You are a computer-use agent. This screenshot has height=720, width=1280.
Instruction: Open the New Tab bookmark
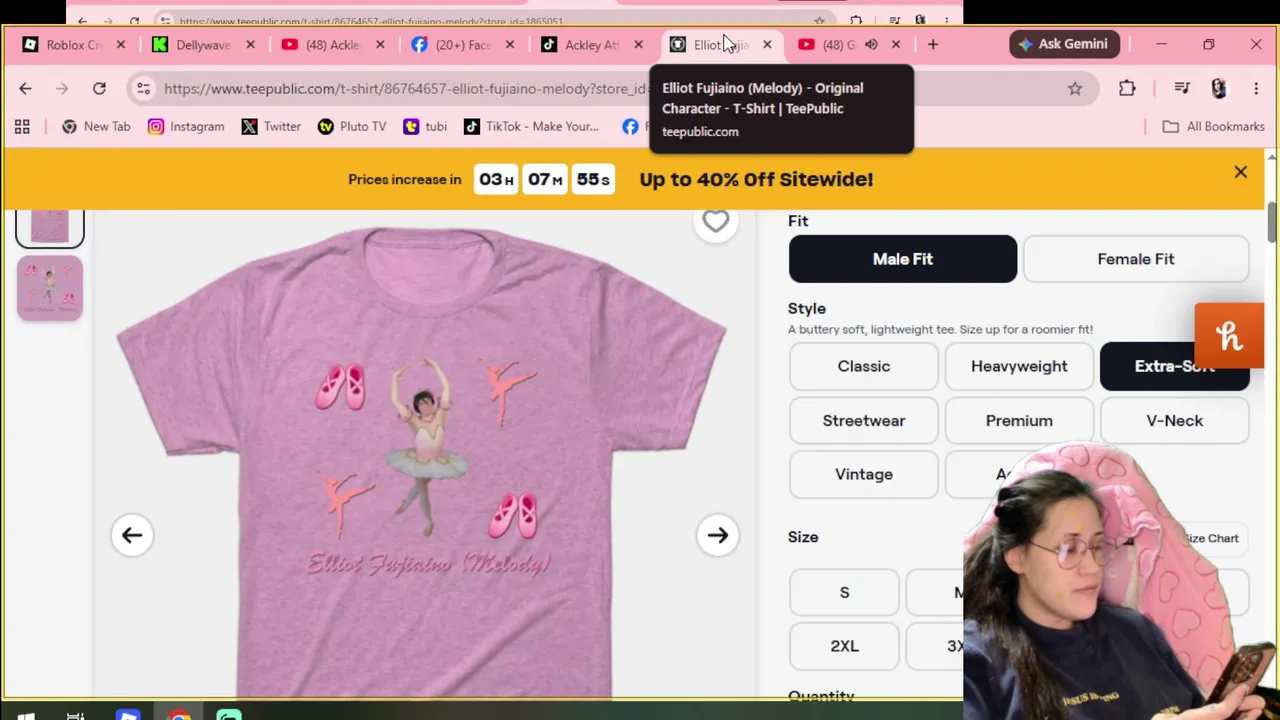pos(96,126)
